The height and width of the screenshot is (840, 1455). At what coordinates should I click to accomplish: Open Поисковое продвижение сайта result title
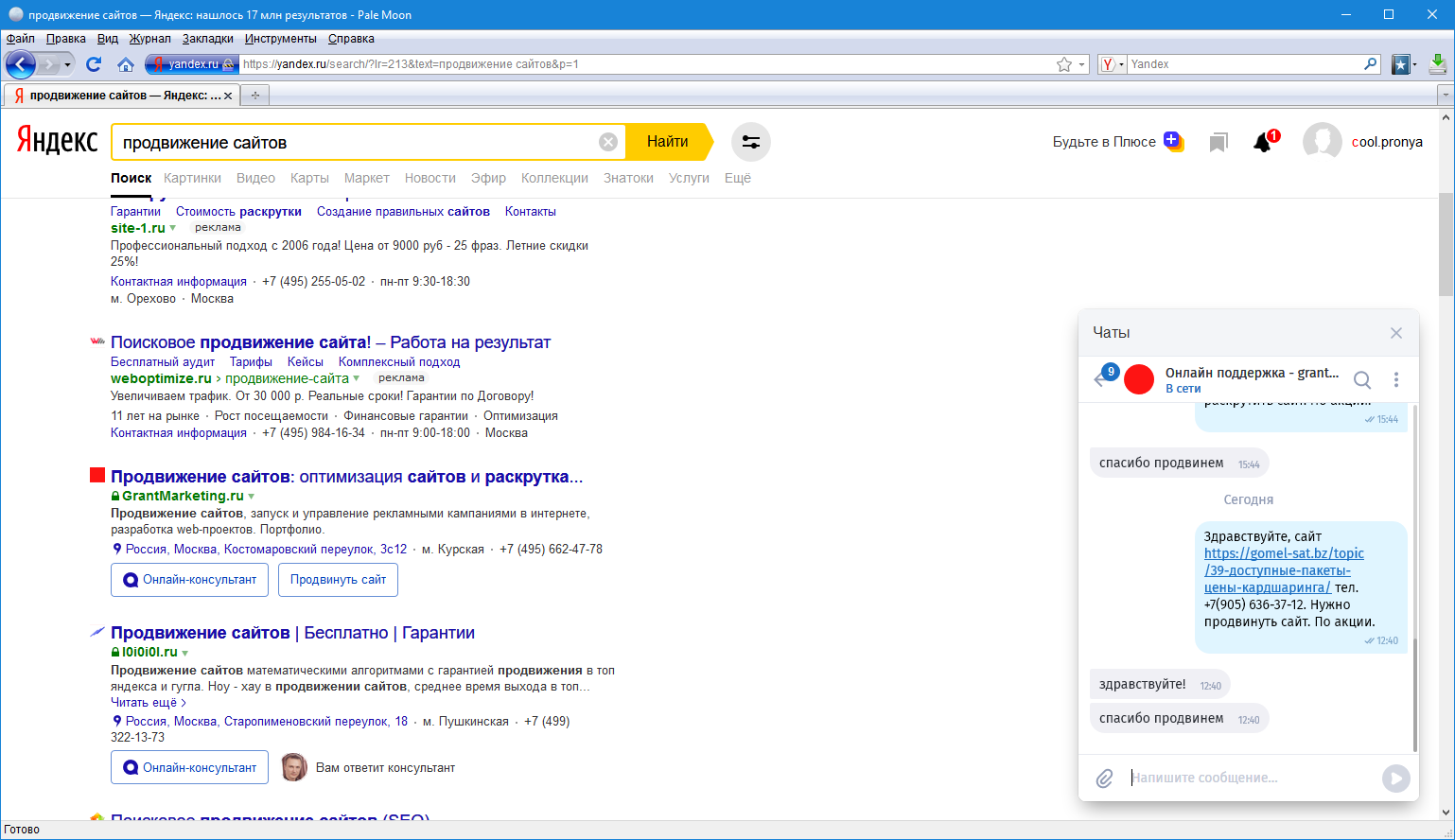tap(330, 342)
